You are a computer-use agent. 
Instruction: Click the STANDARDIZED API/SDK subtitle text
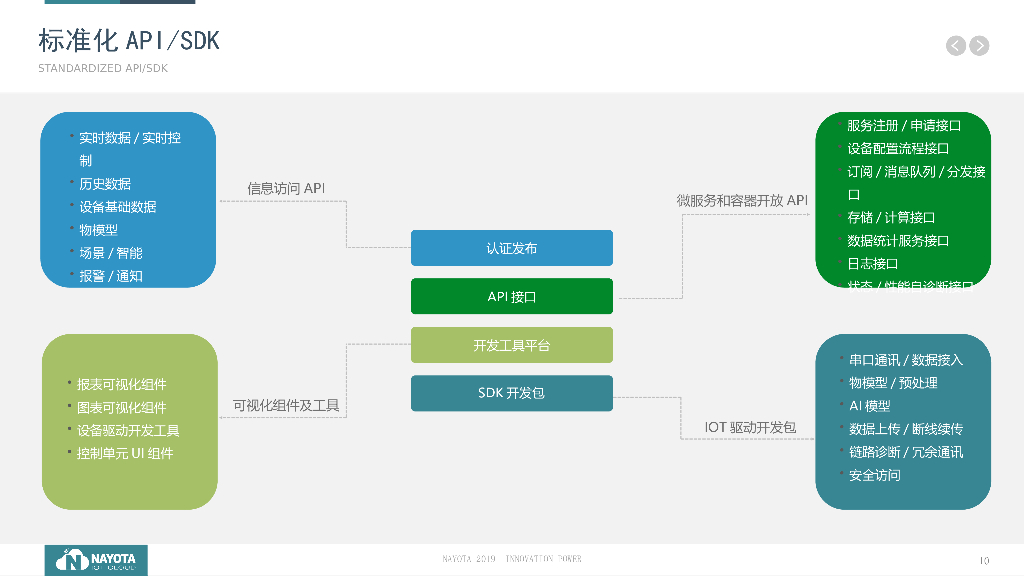pyautogui.click(x=101, y=68)
